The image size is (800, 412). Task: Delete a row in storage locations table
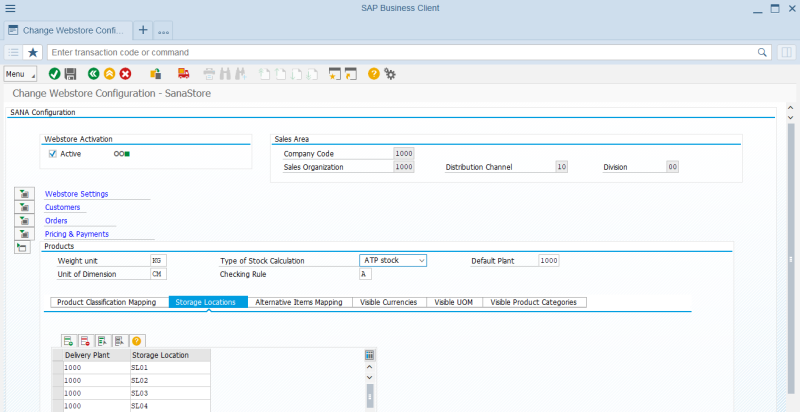pyautogui.click(x=86, y=341)
